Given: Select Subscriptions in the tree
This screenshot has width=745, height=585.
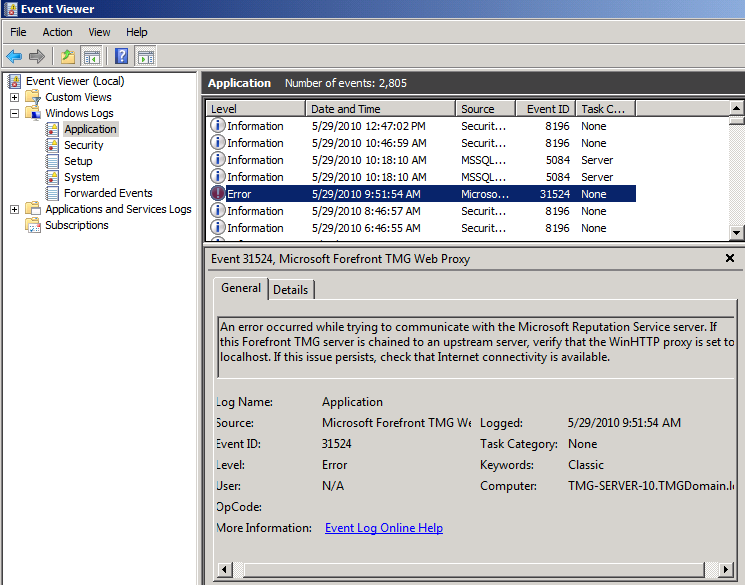Looking at the screenshot, I should pyautogui.click(x=76, y=225).
